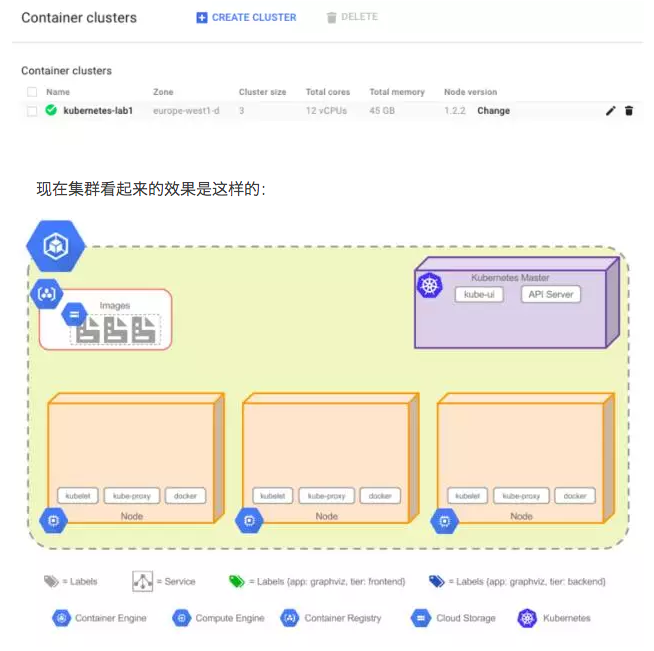Click the Cluster size column header
The image size is (654, 651).
coord(262,92)
